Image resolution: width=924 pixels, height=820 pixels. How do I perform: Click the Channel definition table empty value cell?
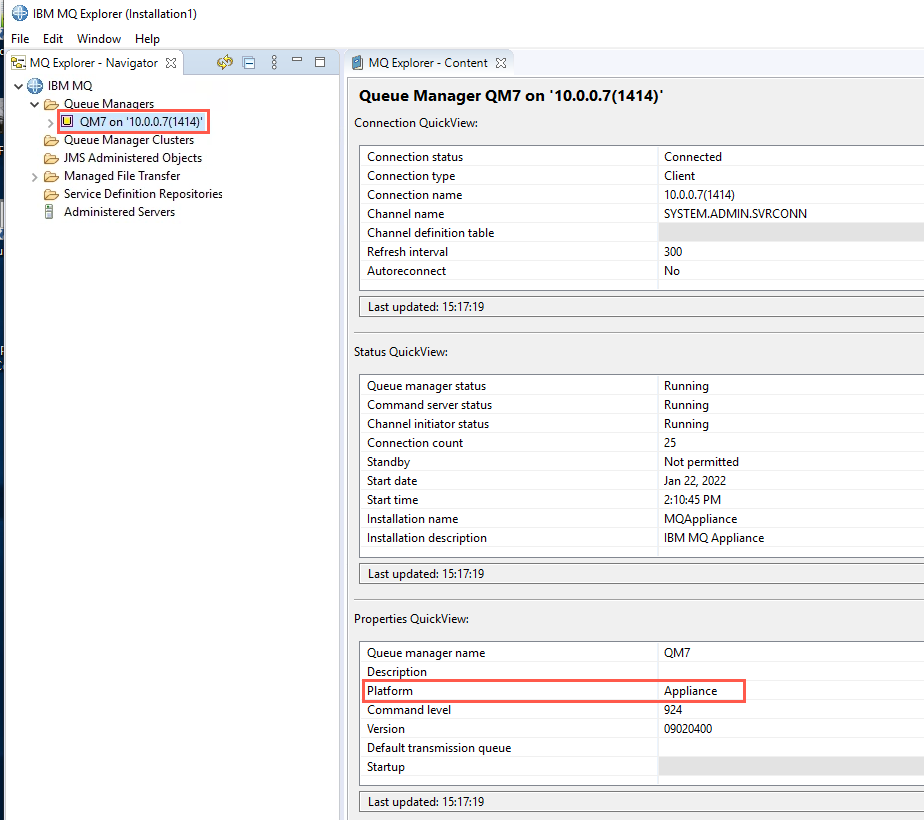tap(791, 233)
